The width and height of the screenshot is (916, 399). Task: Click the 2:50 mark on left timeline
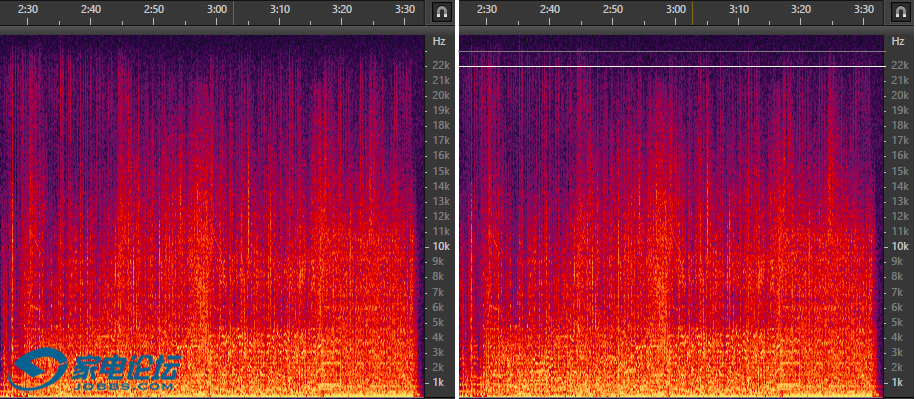tap(154, 9)
